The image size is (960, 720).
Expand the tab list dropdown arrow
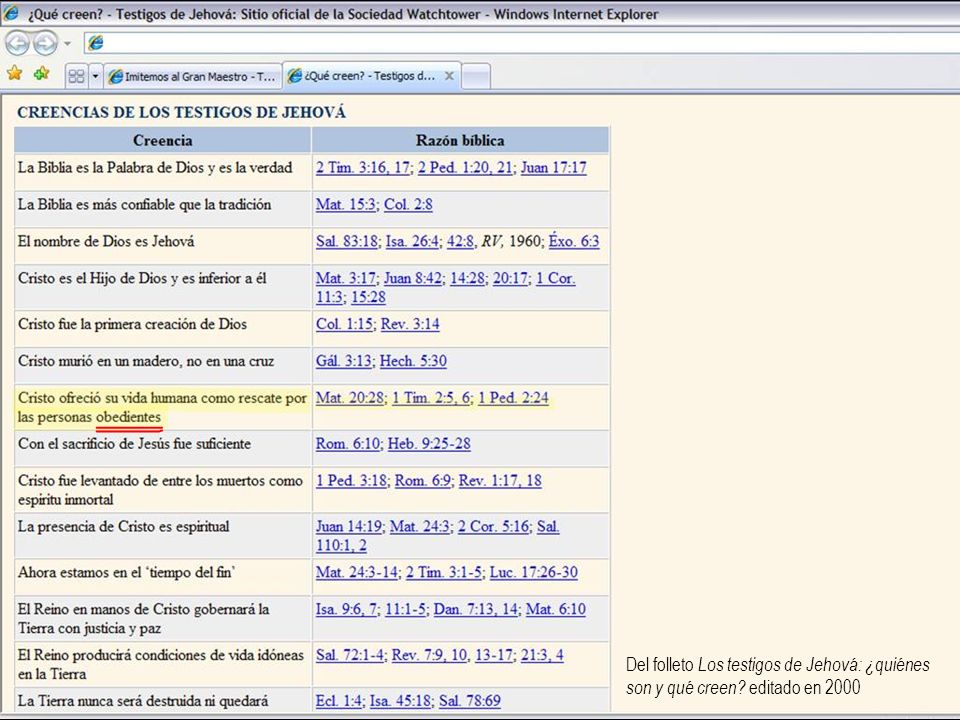coord(96,76)
